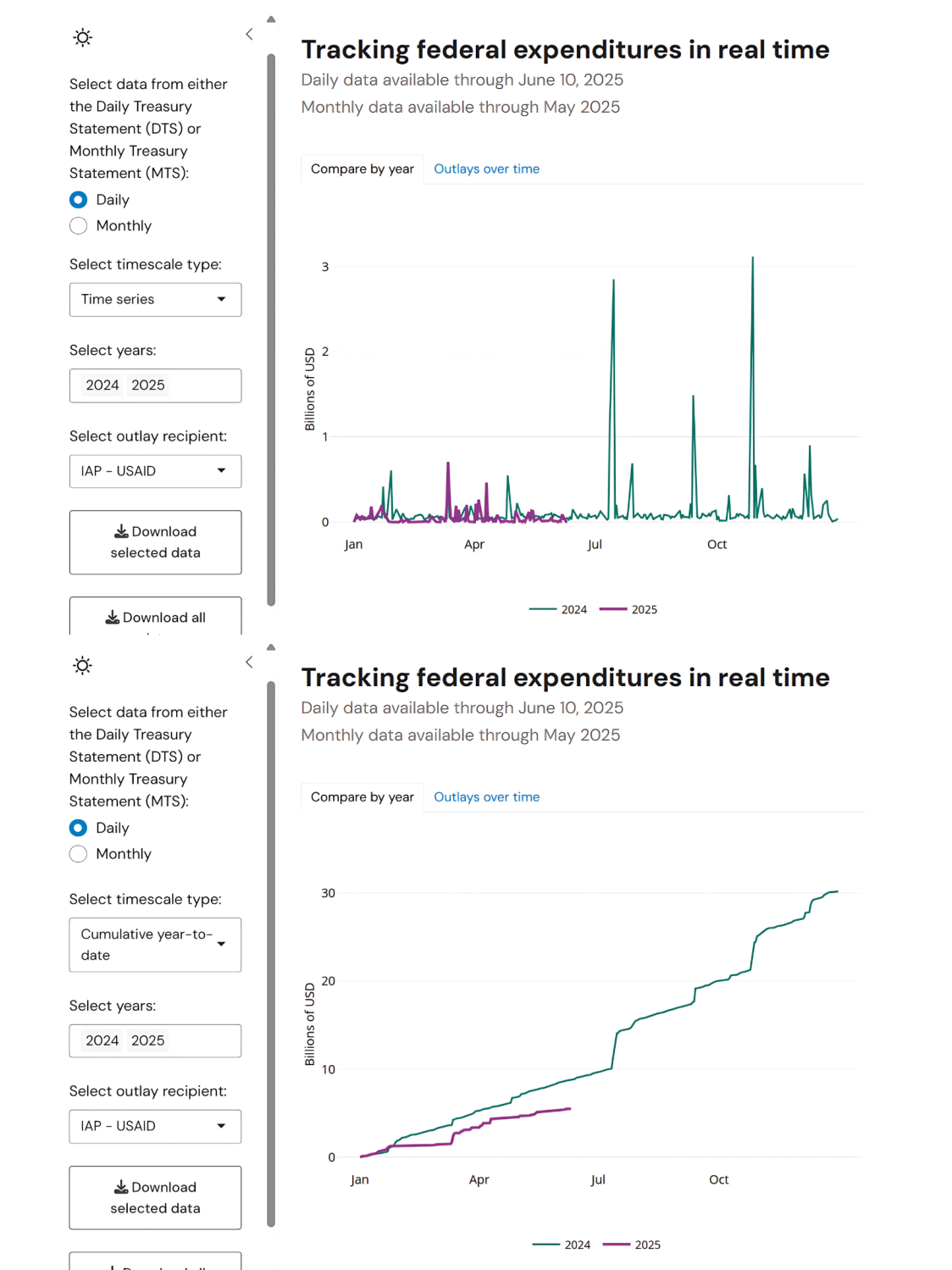The image size is (952, 1270).
Task: Click the sun theme icon in the upper sidebar
Action: point(82,37)
